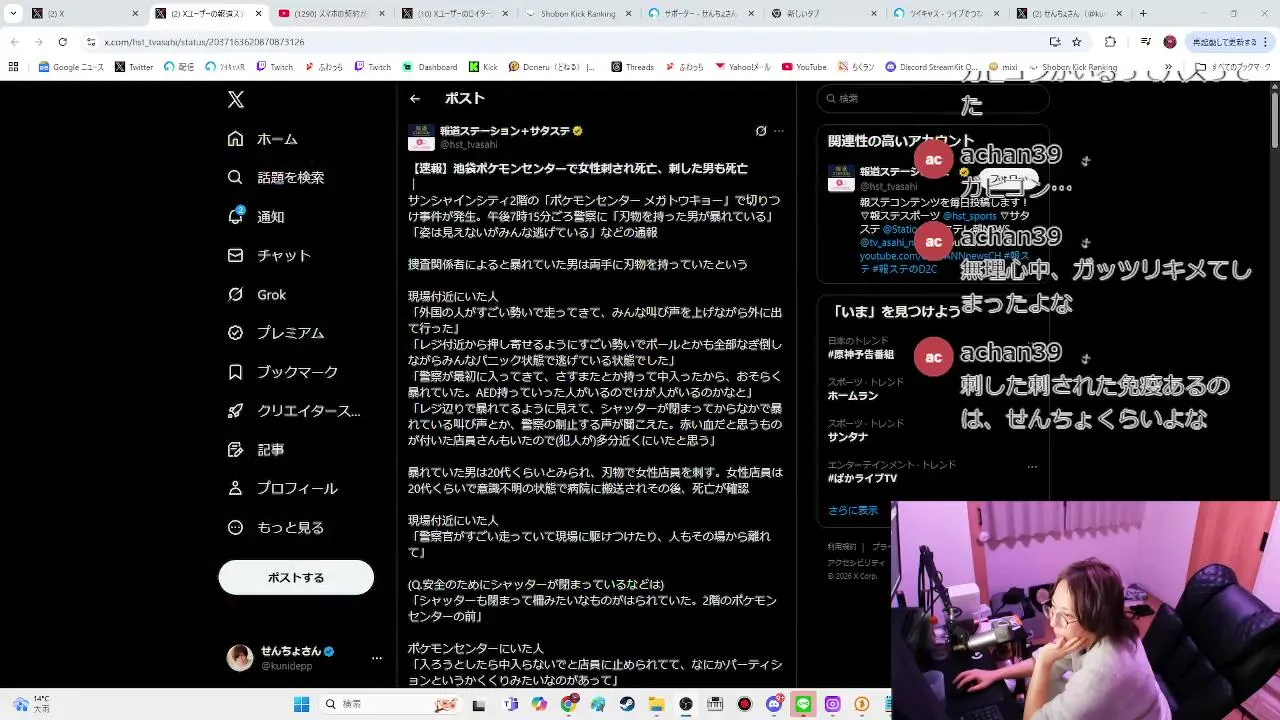The height and width of the screenshot is (720, 1280).
Task: Open the Dashboard bookmark
Action: (430, 67)
